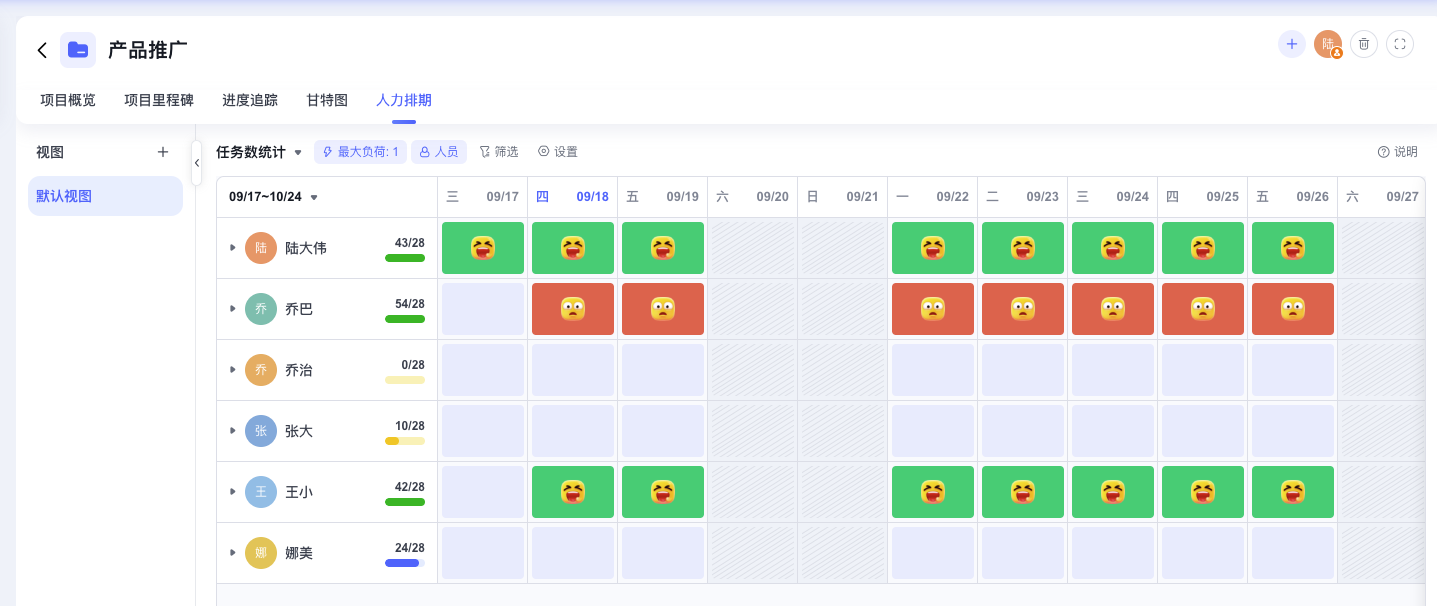Click the trash delete icon
Screen dimensions: 1437x606
point(1364,44)
